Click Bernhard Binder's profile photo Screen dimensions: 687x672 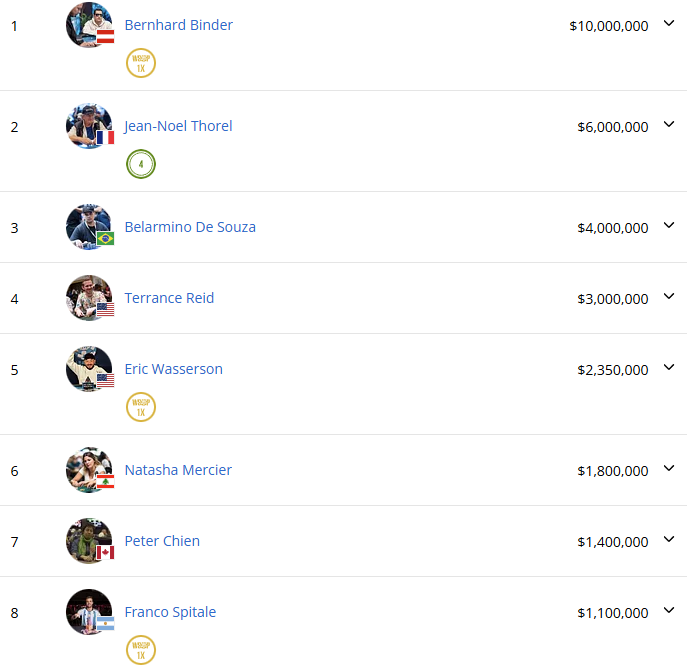[89, 25]
